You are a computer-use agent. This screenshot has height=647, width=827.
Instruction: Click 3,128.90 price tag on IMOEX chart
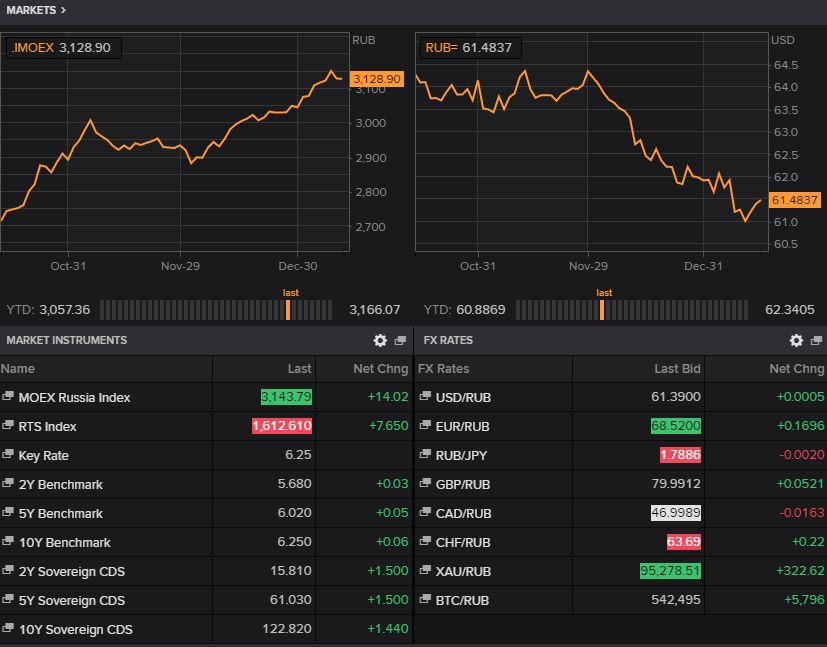click(x=377, y=79)
